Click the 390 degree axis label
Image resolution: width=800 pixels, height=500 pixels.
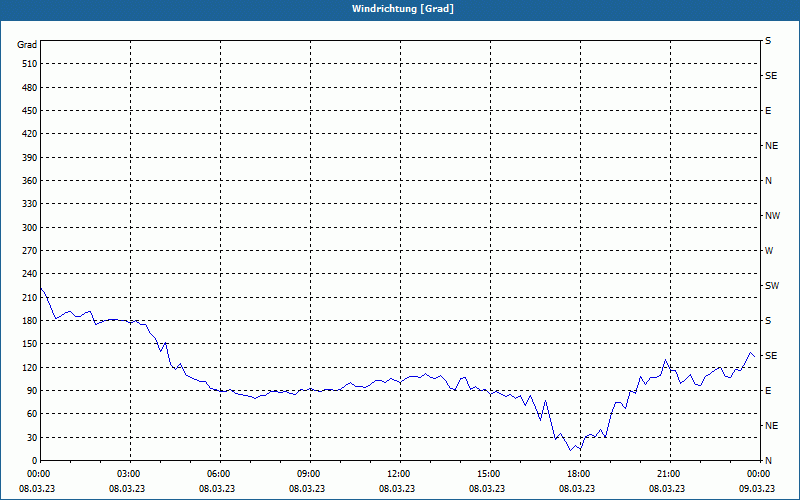tap(30, 158)
